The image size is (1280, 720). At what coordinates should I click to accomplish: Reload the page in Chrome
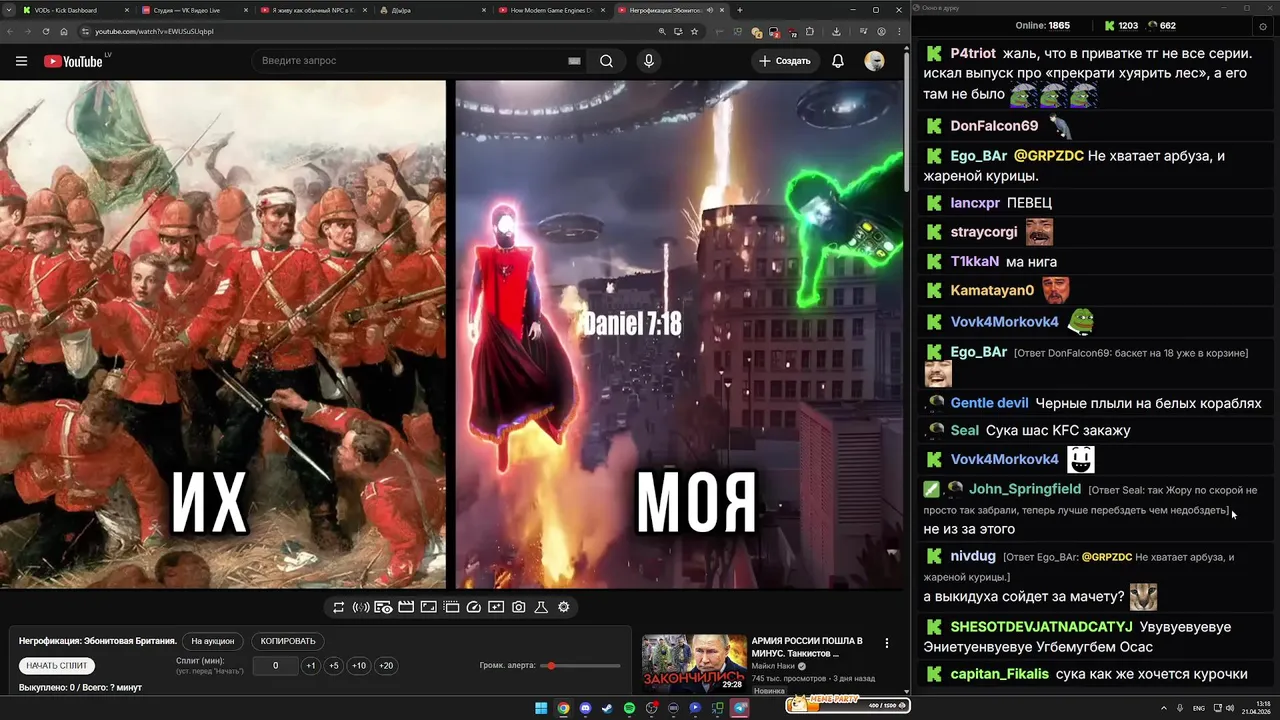45,31
